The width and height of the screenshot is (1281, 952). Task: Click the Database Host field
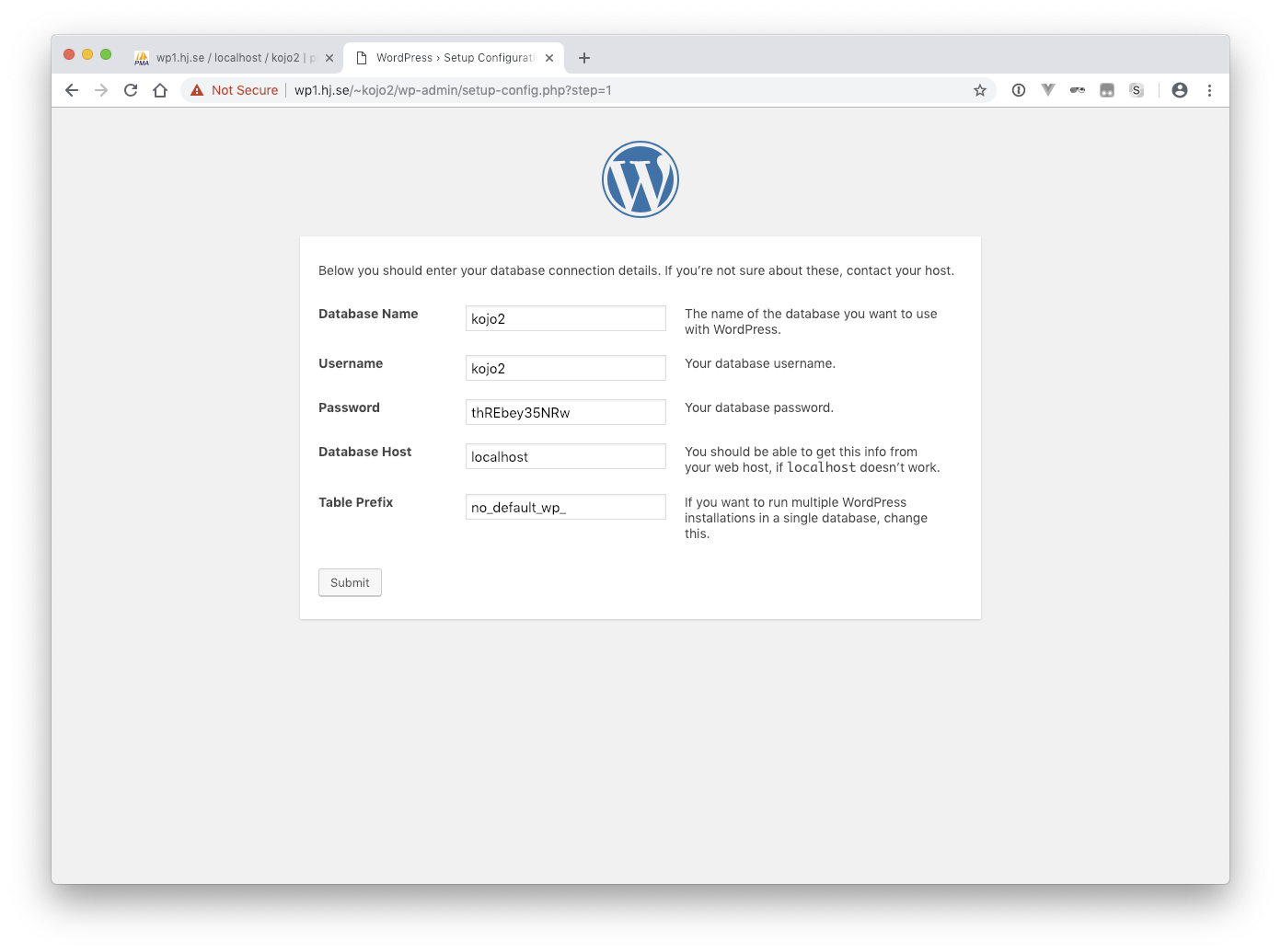(x=566, y=456)
